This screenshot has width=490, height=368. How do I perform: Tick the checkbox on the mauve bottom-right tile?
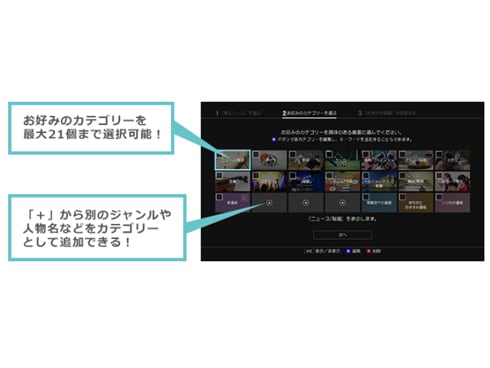click(439, 197)
